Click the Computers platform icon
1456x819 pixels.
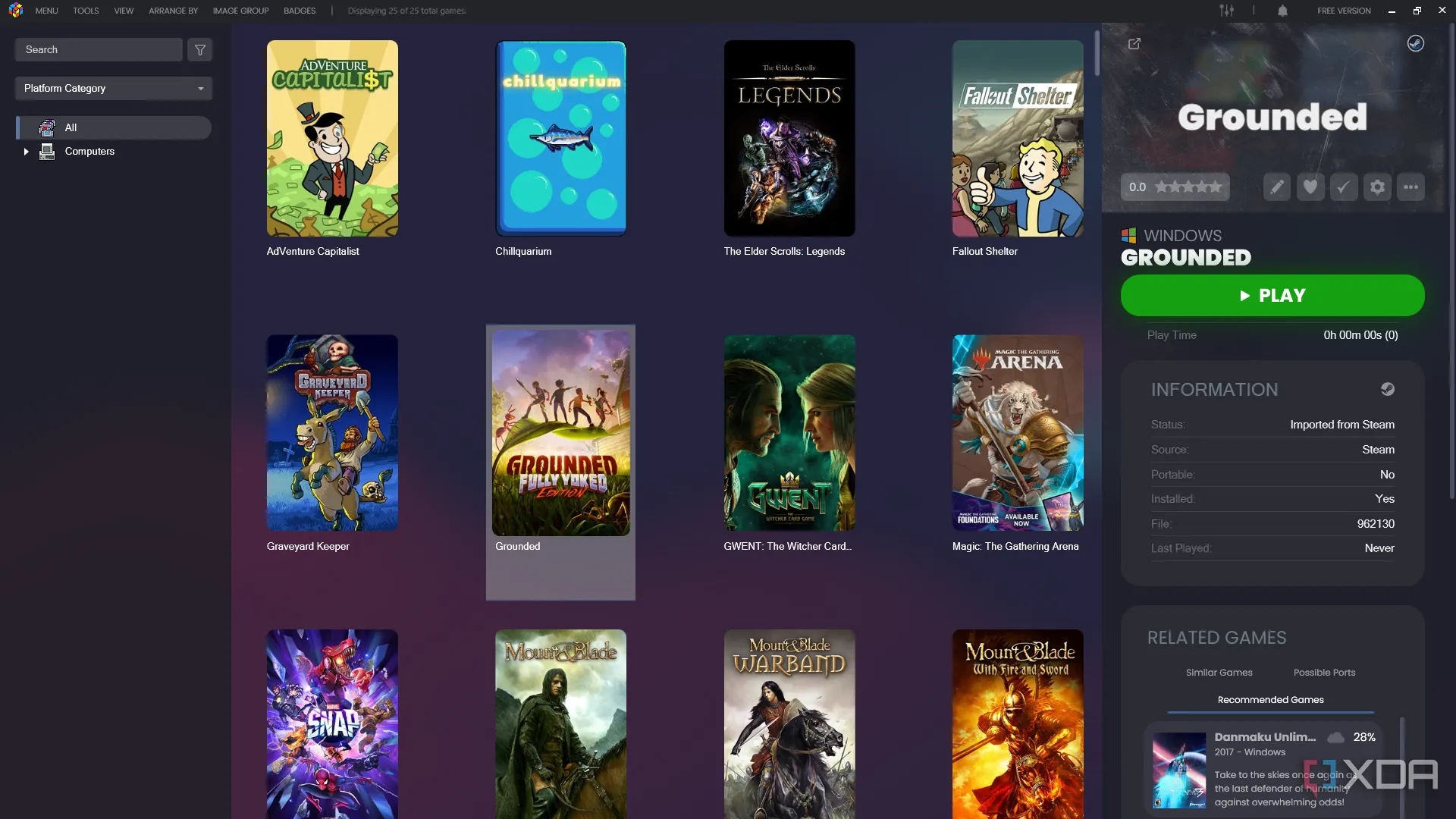(47, 152)
